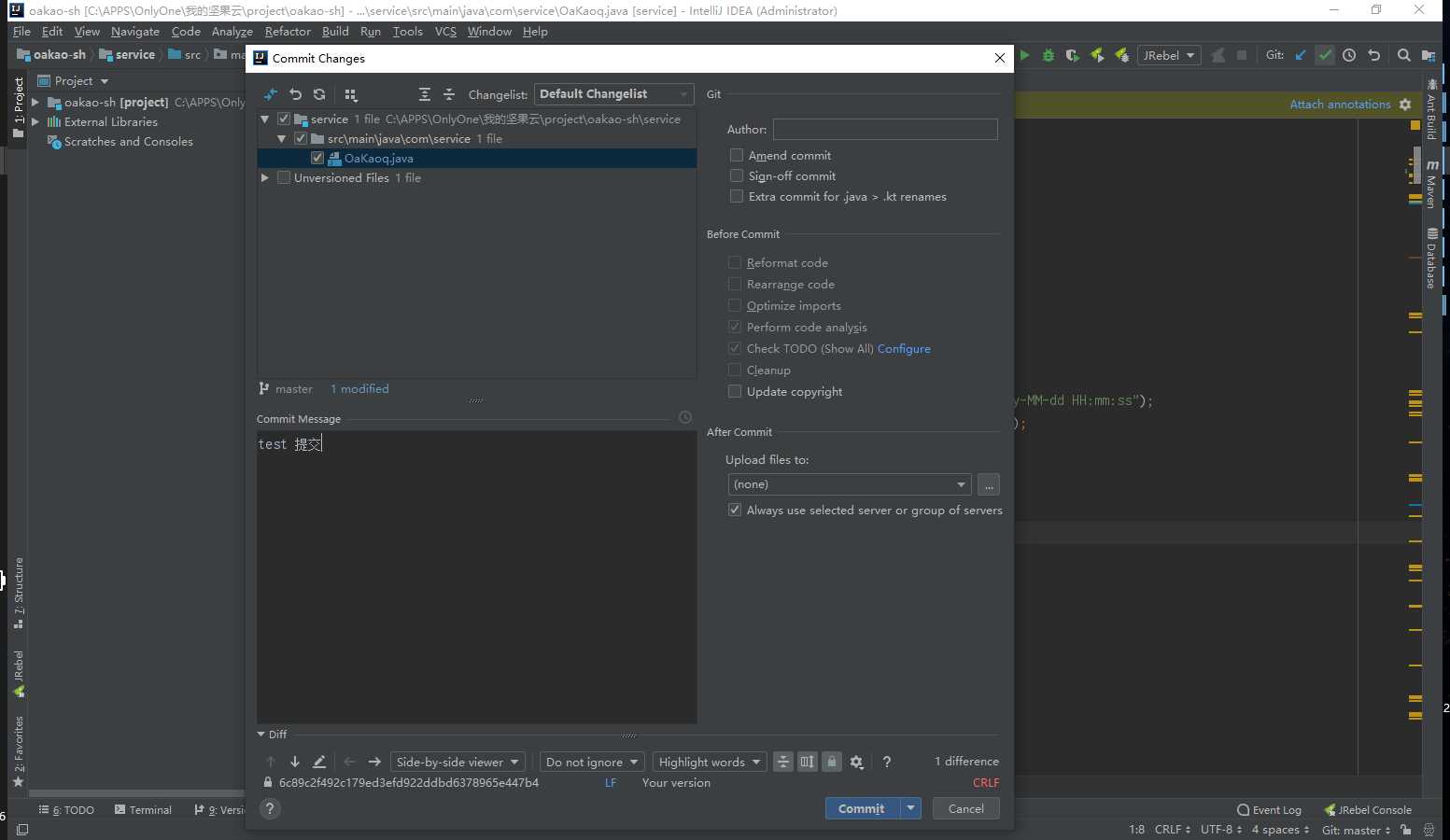Open the Terminal tool window tab
Screen dimensions: 1450x840
click(143, 810)
